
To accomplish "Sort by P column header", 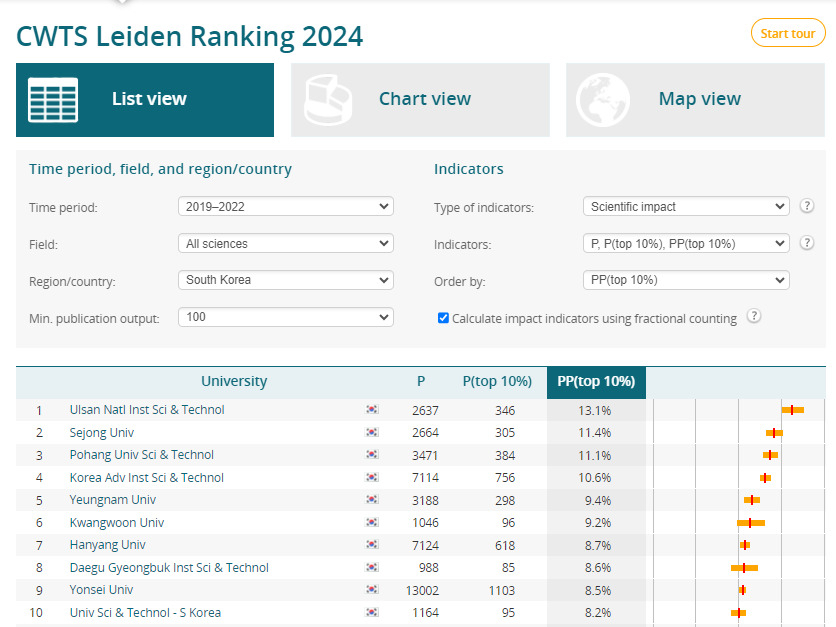I will point(421,382).
